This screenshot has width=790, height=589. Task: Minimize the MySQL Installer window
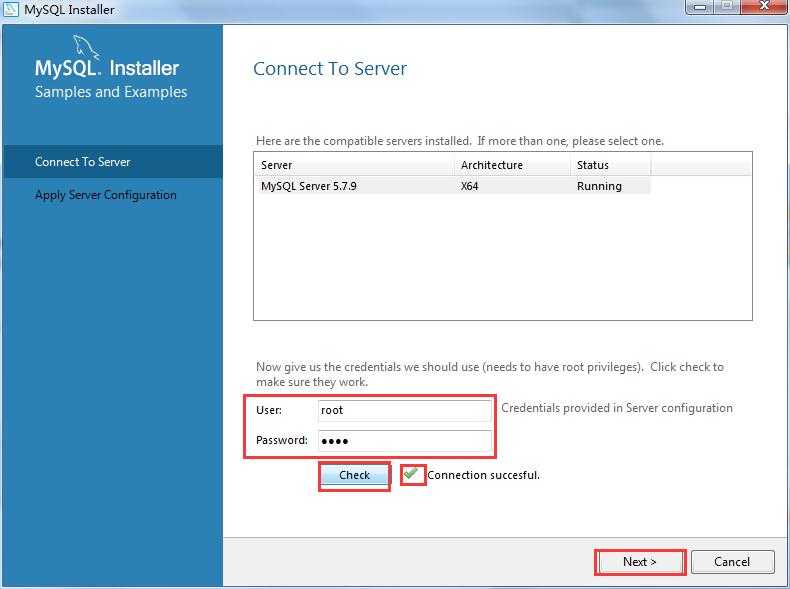700,7
